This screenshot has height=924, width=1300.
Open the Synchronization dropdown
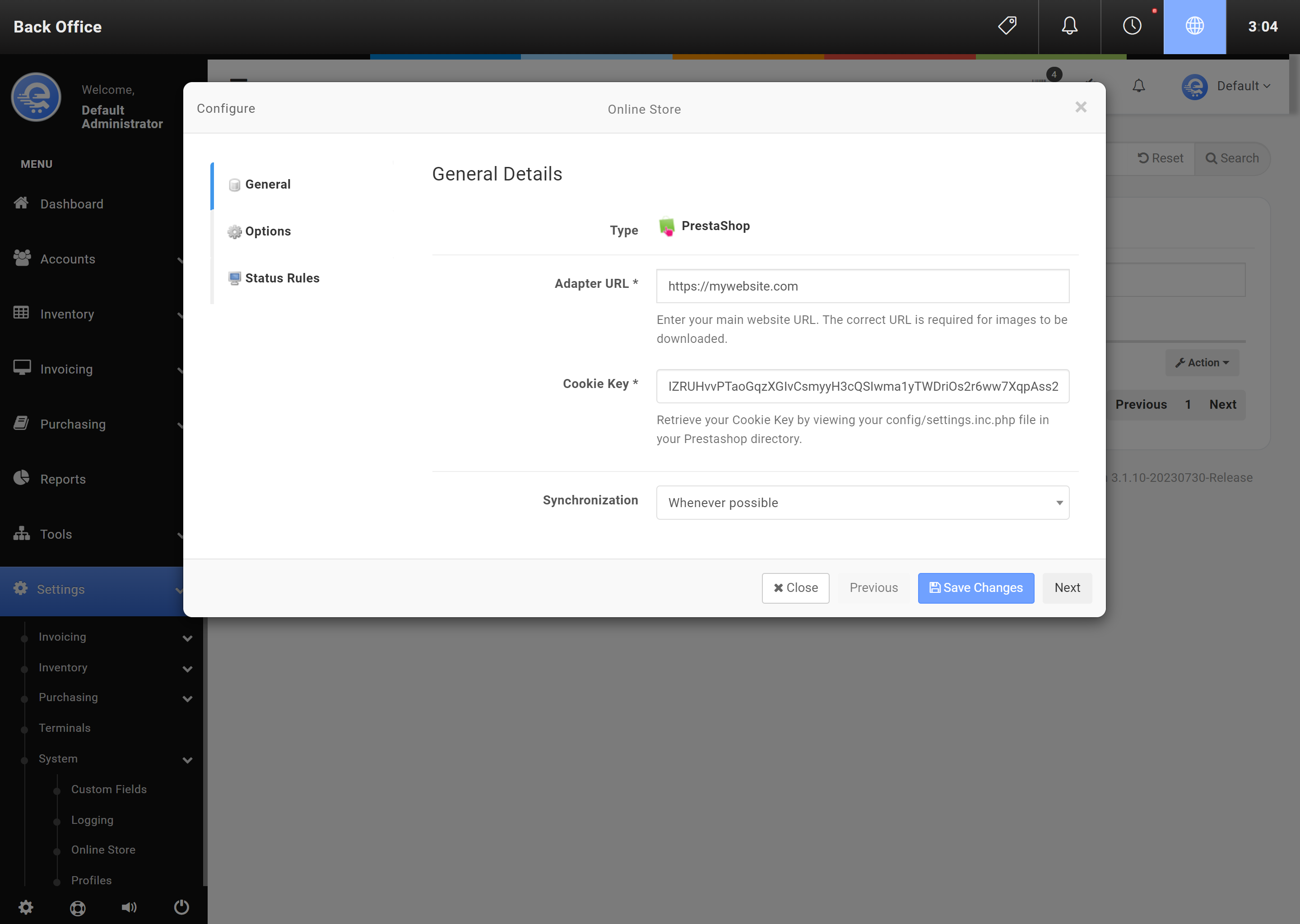862,503
